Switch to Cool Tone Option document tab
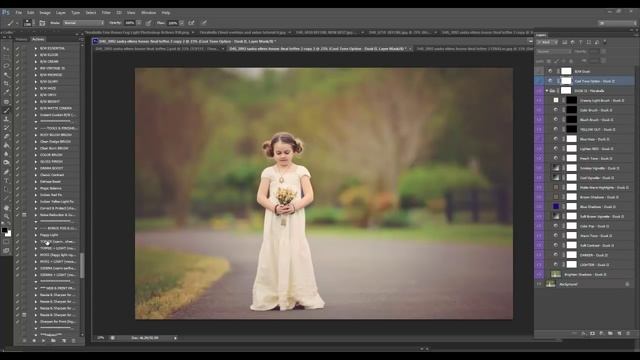The image size is (640, 360). click(317, 49)
